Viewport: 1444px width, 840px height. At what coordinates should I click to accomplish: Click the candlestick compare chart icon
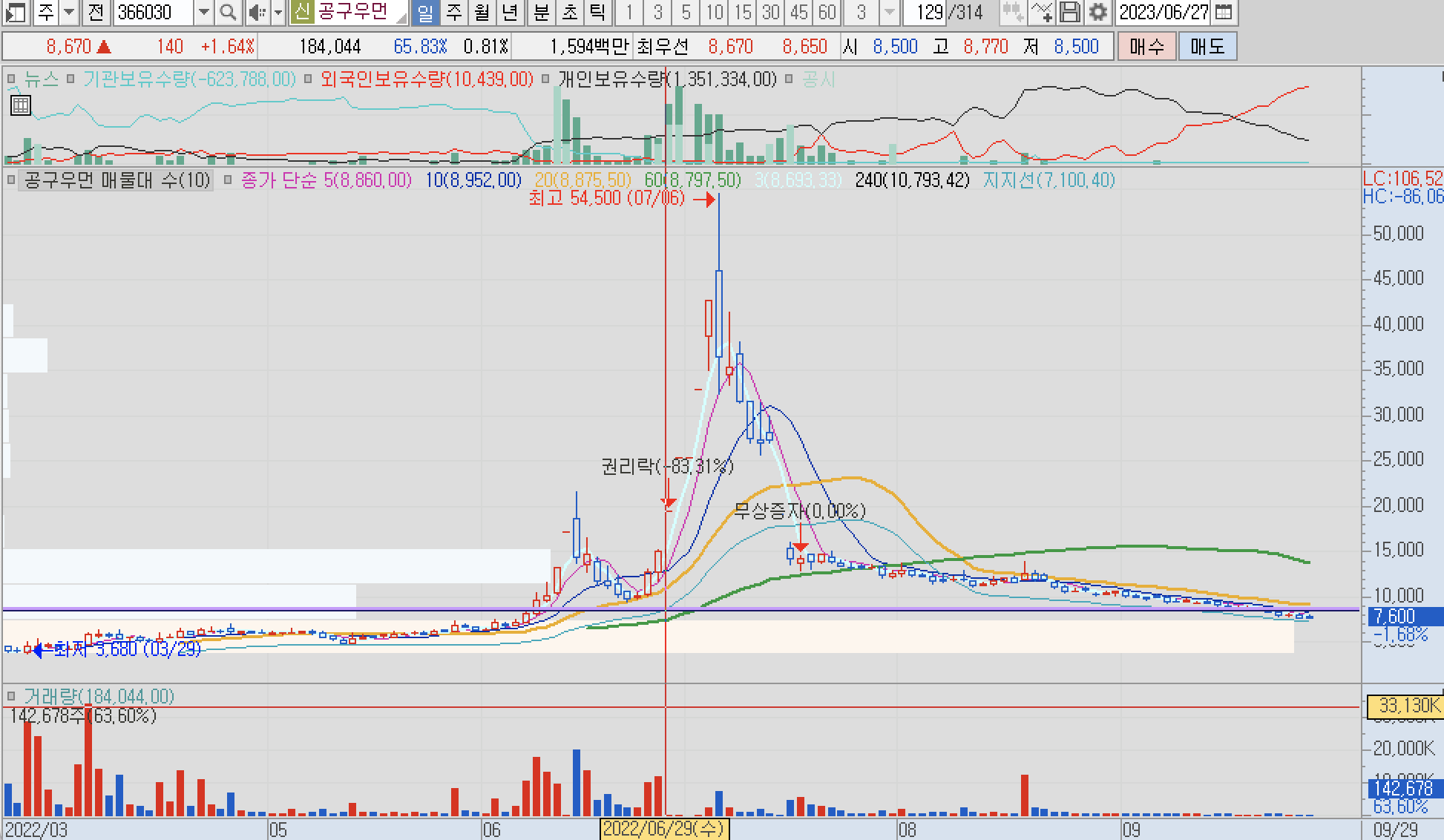[x=1012, y=12]
